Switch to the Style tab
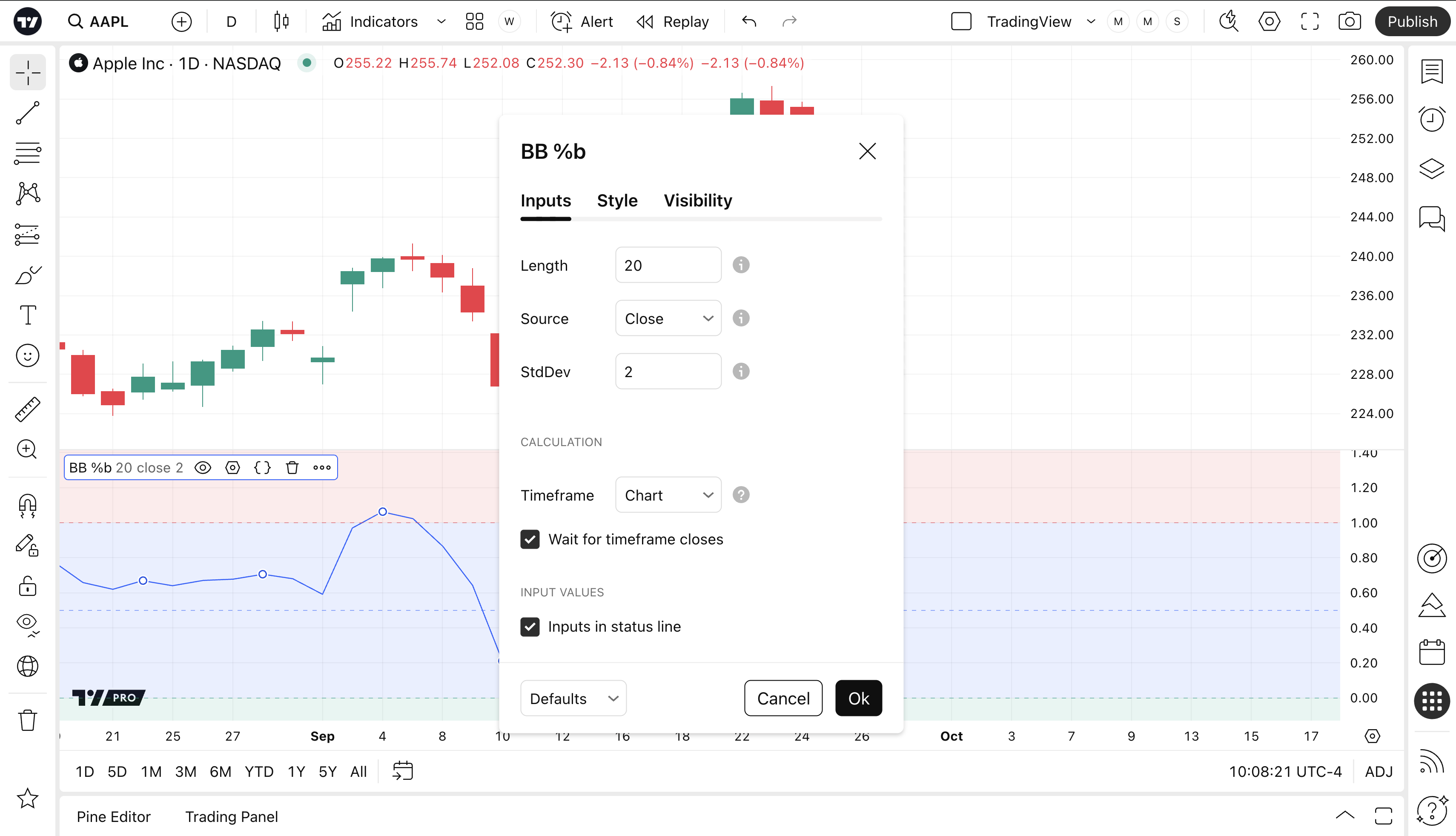The width and height of the screenshot is (1456, 836). (617, 200)
